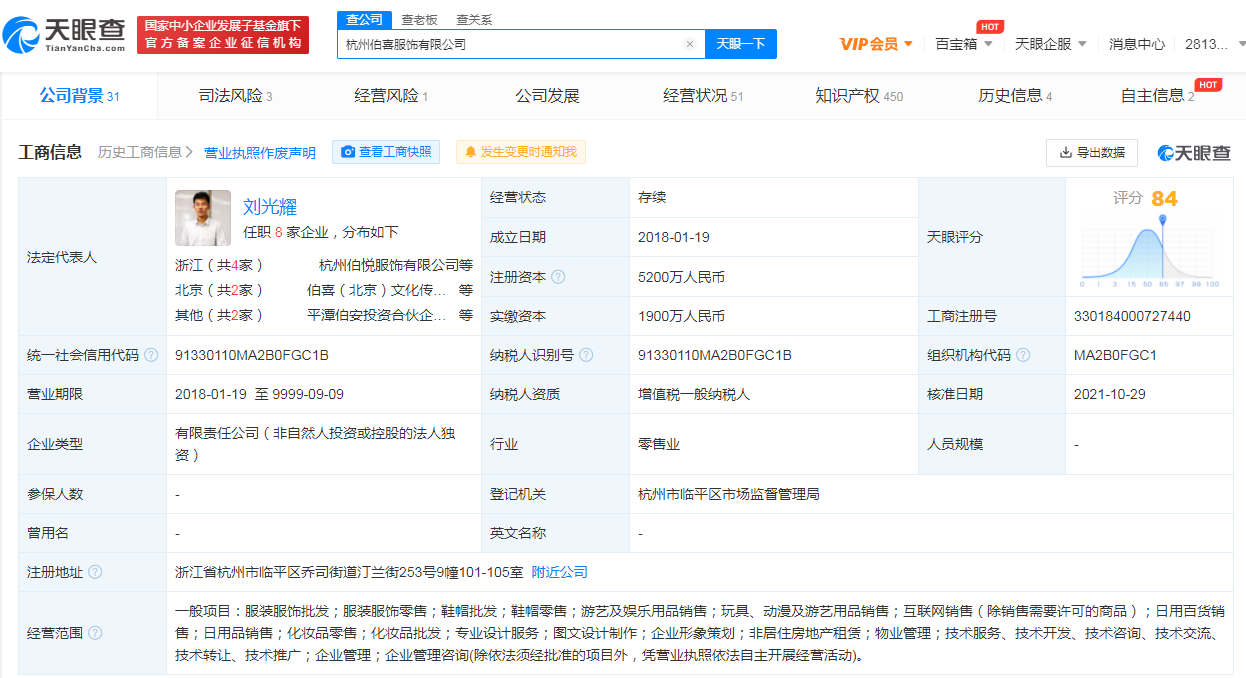Image resolution: width=1246 pixels, height=678 pixels.
Task: Click help icon beside 纳税人识别号
Action: (586, 355)
